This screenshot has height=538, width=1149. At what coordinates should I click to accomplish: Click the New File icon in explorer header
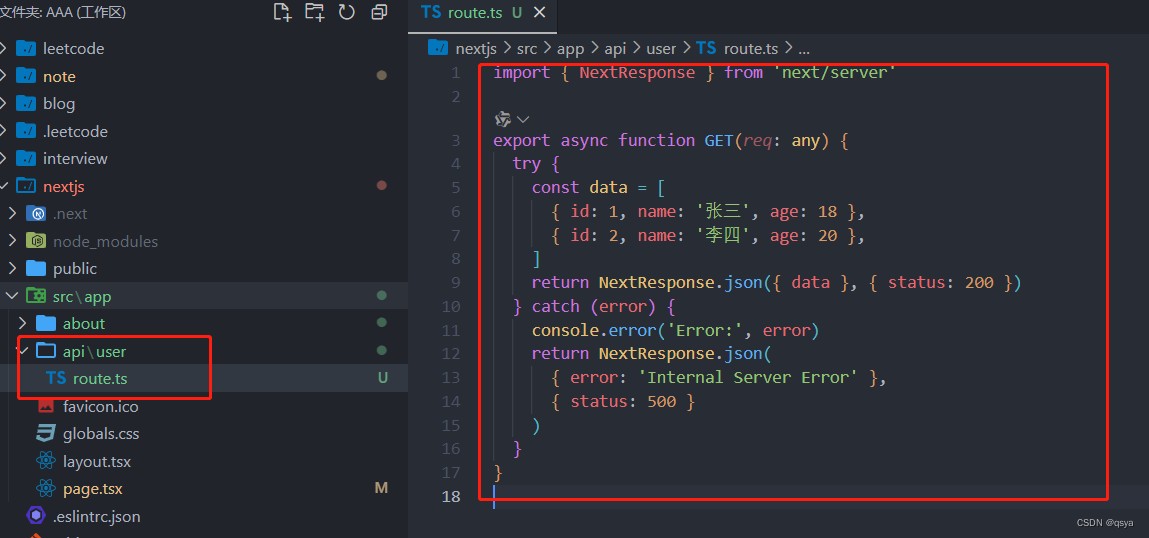pyautogui.click(x=282, y=12)
